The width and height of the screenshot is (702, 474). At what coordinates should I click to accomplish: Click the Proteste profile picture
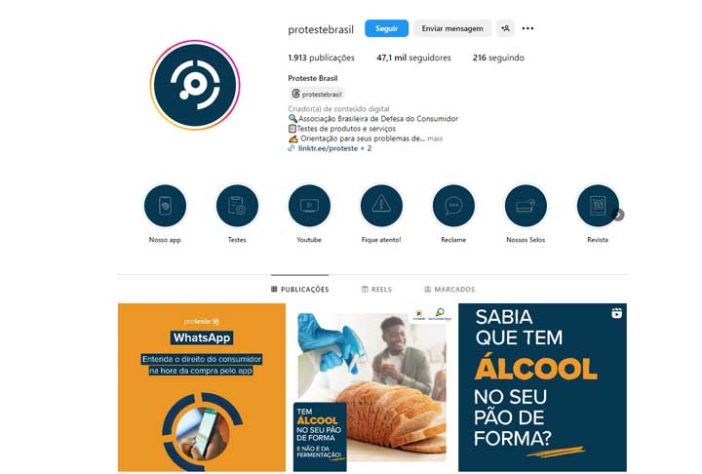pos(195,85)
